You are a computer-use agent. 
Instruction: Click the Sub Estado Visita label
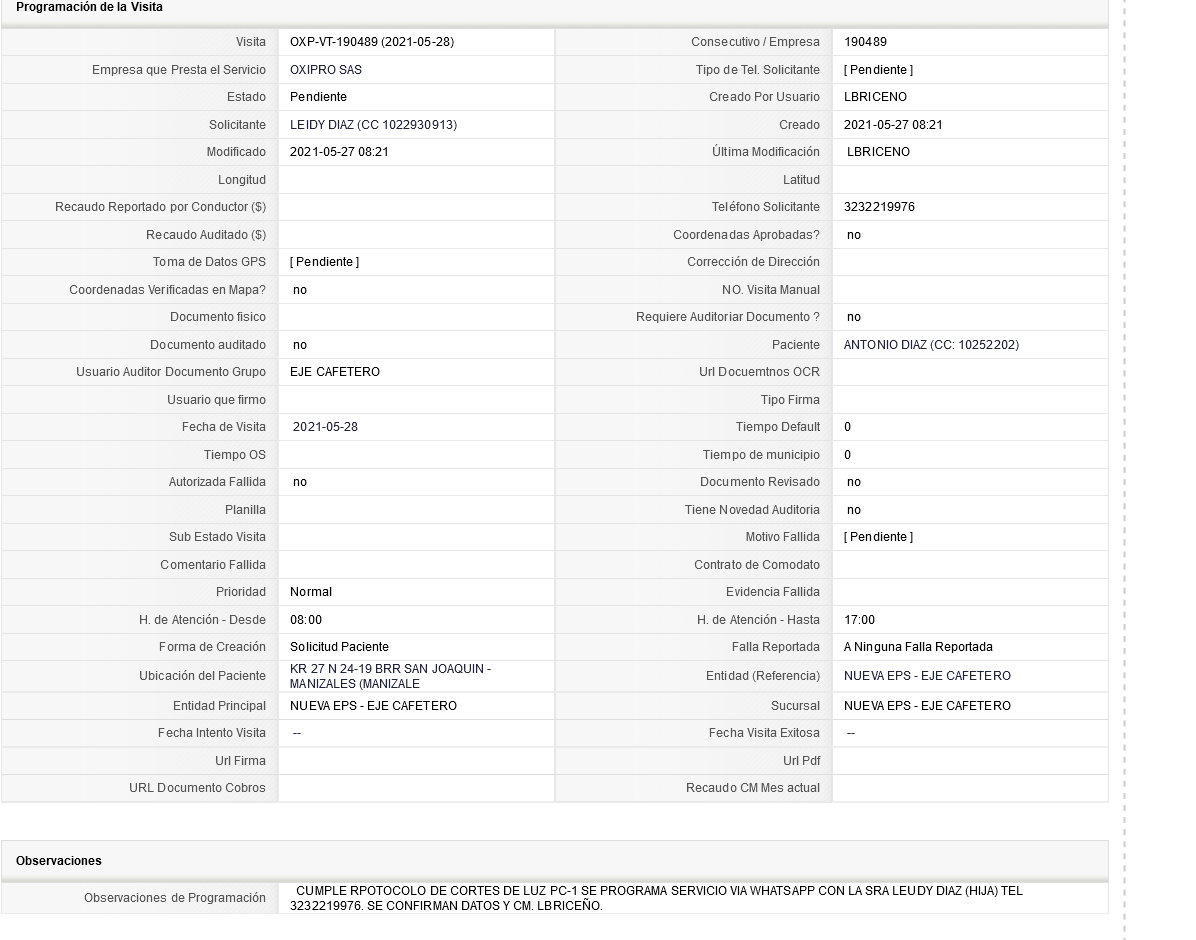tap(217, 537)
